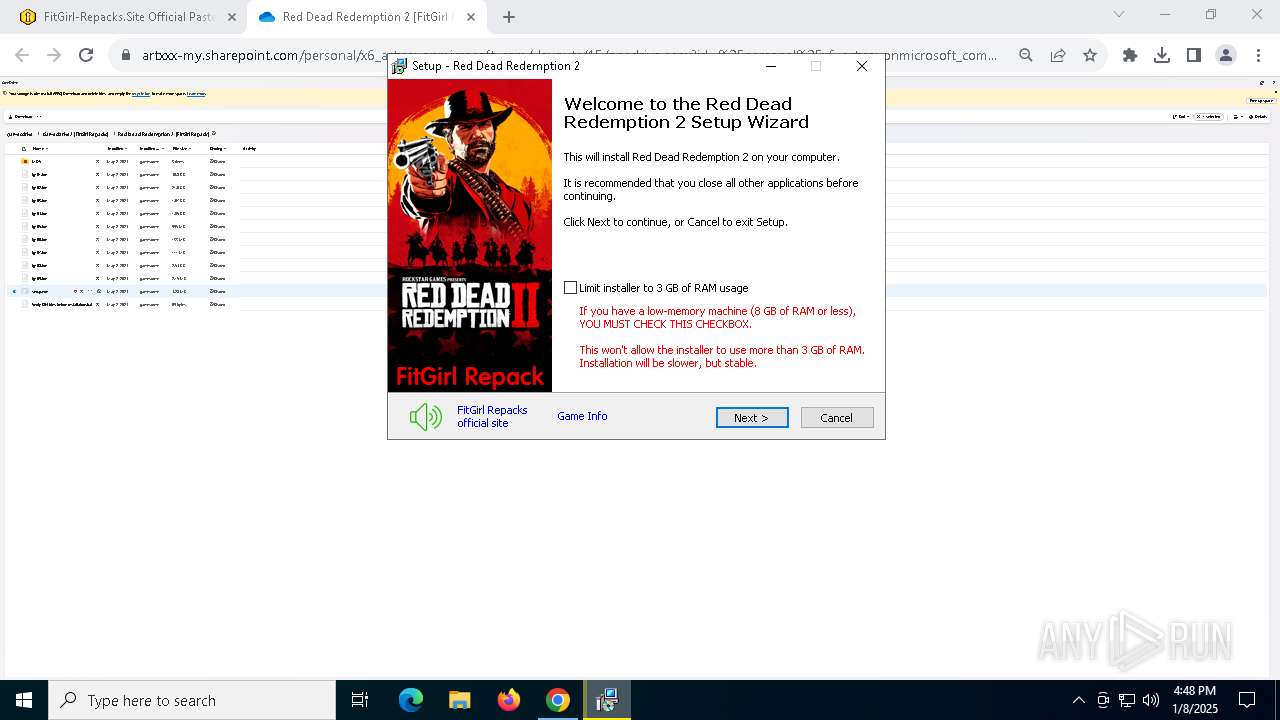
Task: Reload the SharePoint page
Action: point(86,56)
